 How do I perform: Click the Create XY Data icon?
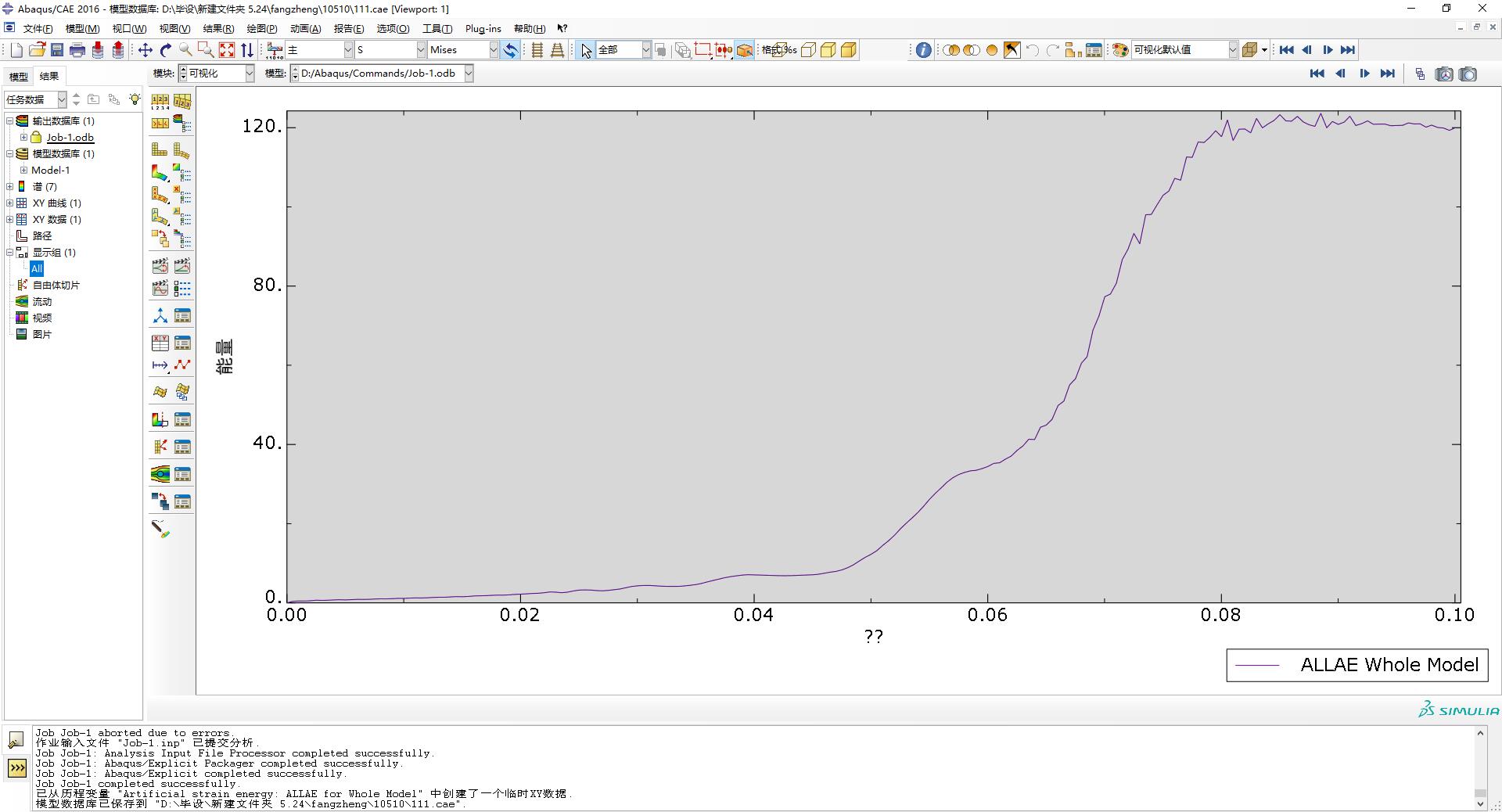pyautogui.click(x=160, y=343)
